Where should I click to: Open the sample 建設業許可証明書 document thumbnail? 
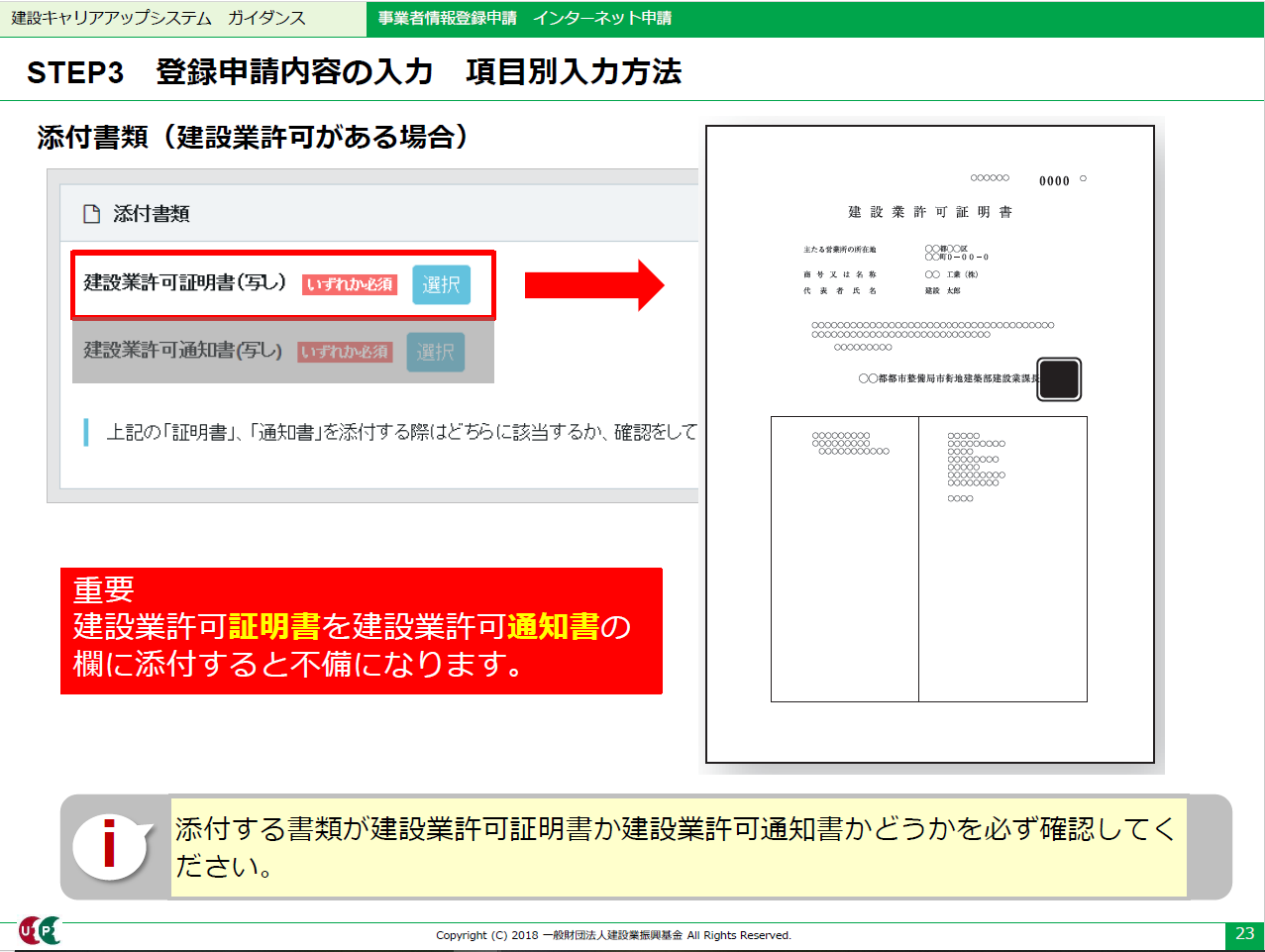pos(929,444)
